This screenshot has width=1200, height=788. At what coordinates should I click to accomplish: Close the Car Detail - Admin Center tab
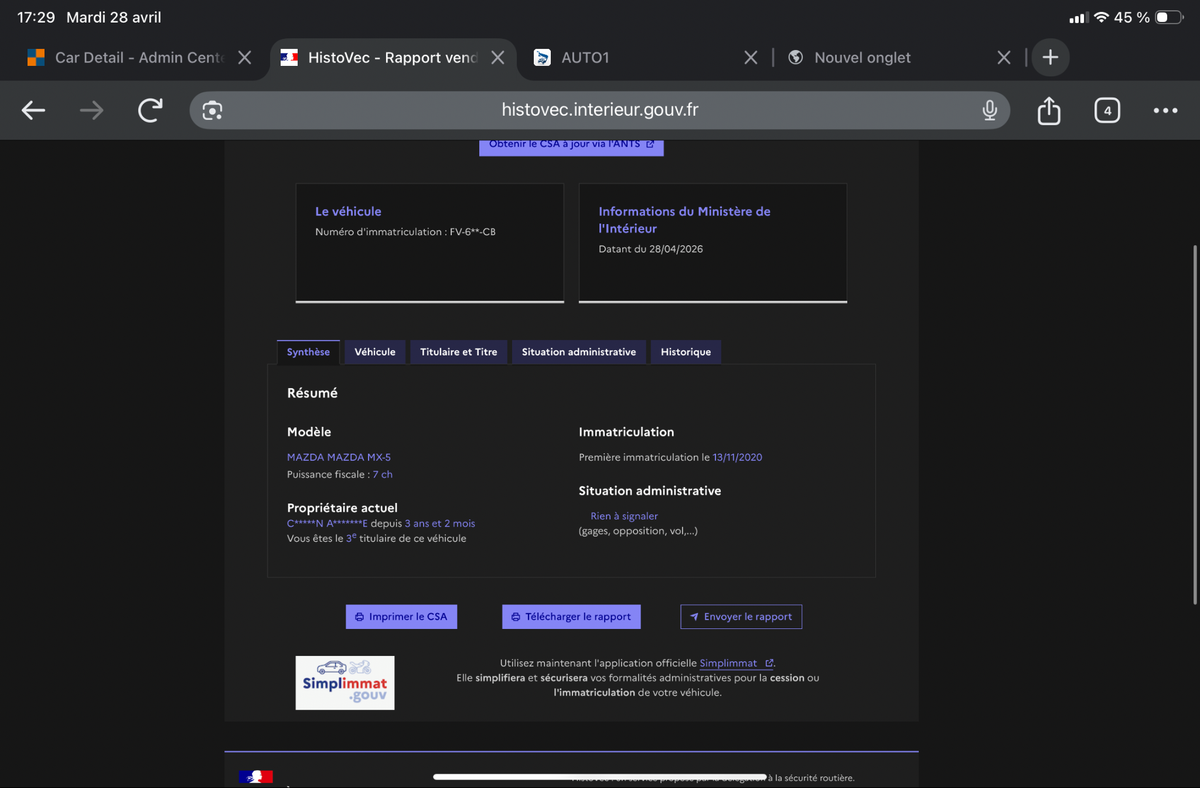tap(244, 58)
